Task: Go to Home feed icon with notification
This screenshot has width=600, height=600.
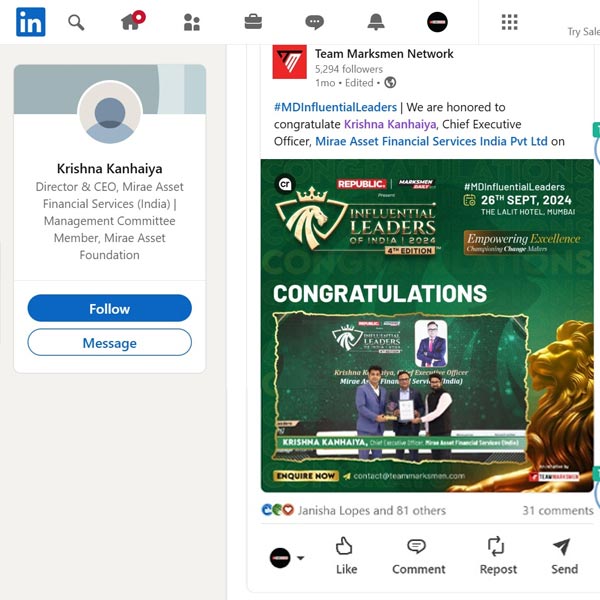Action: pyautogui.click(x=133, y=21)
